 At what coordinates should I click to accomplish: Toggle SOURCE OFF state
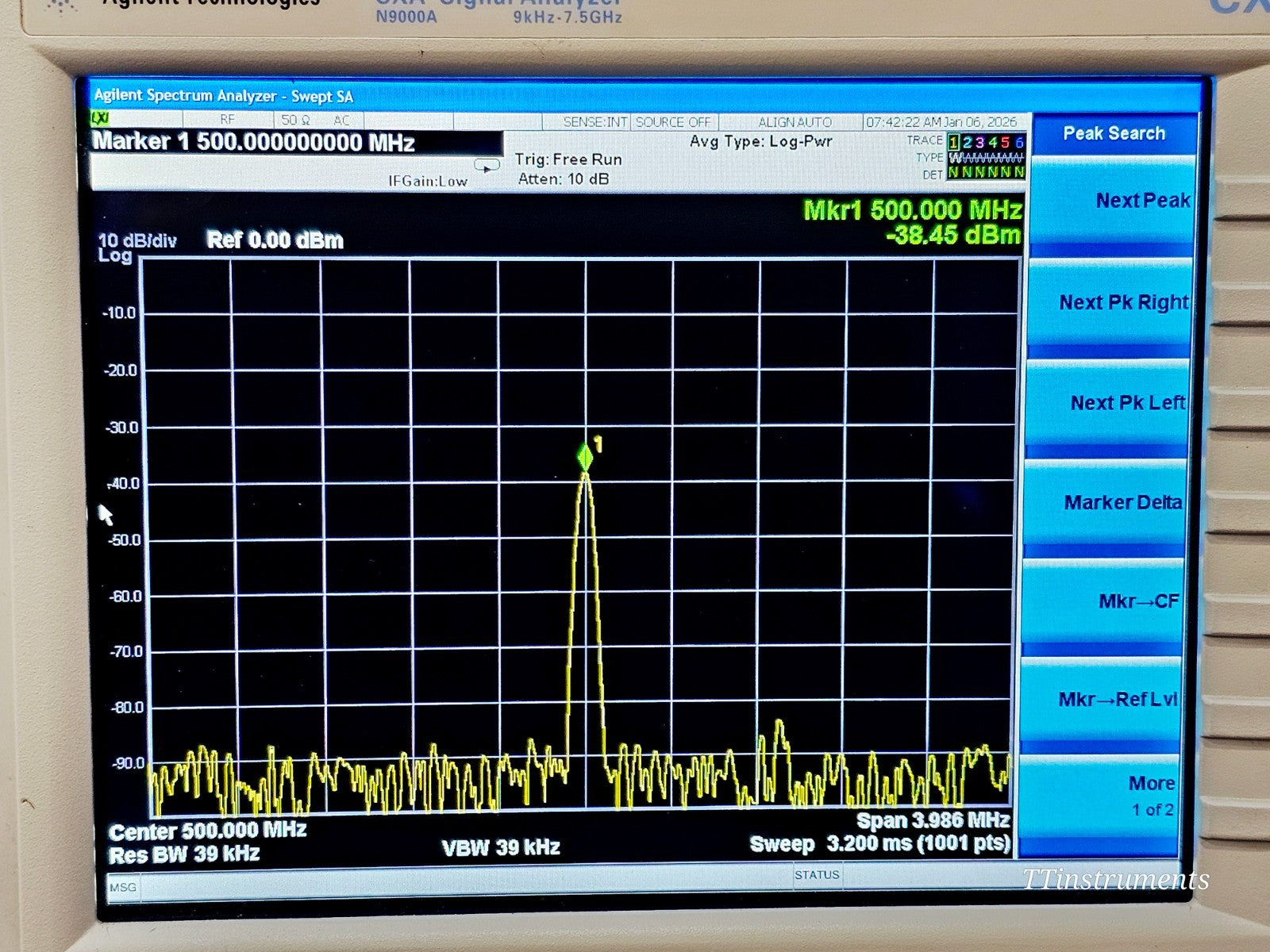pyautogui.click(x=673, y=121)
